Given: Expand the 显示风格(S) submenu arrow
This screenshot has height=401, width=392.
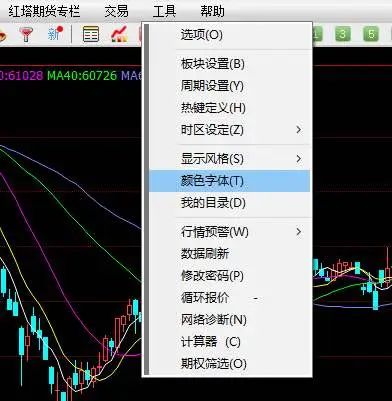Looking at the screenshot, I should (299, 159).
